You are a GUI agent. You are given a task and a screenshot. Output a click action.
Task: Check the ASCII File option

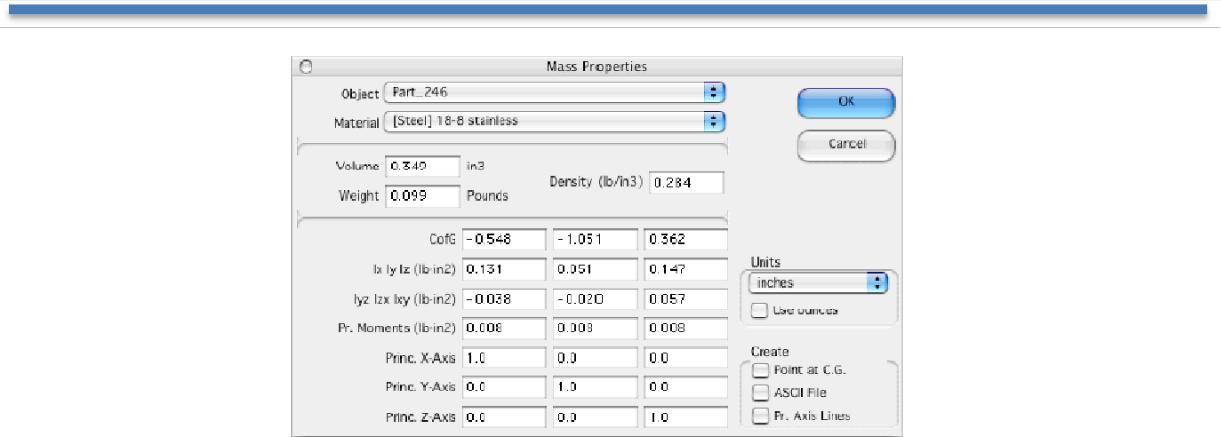pyautogui.click(x=762, y=393)
